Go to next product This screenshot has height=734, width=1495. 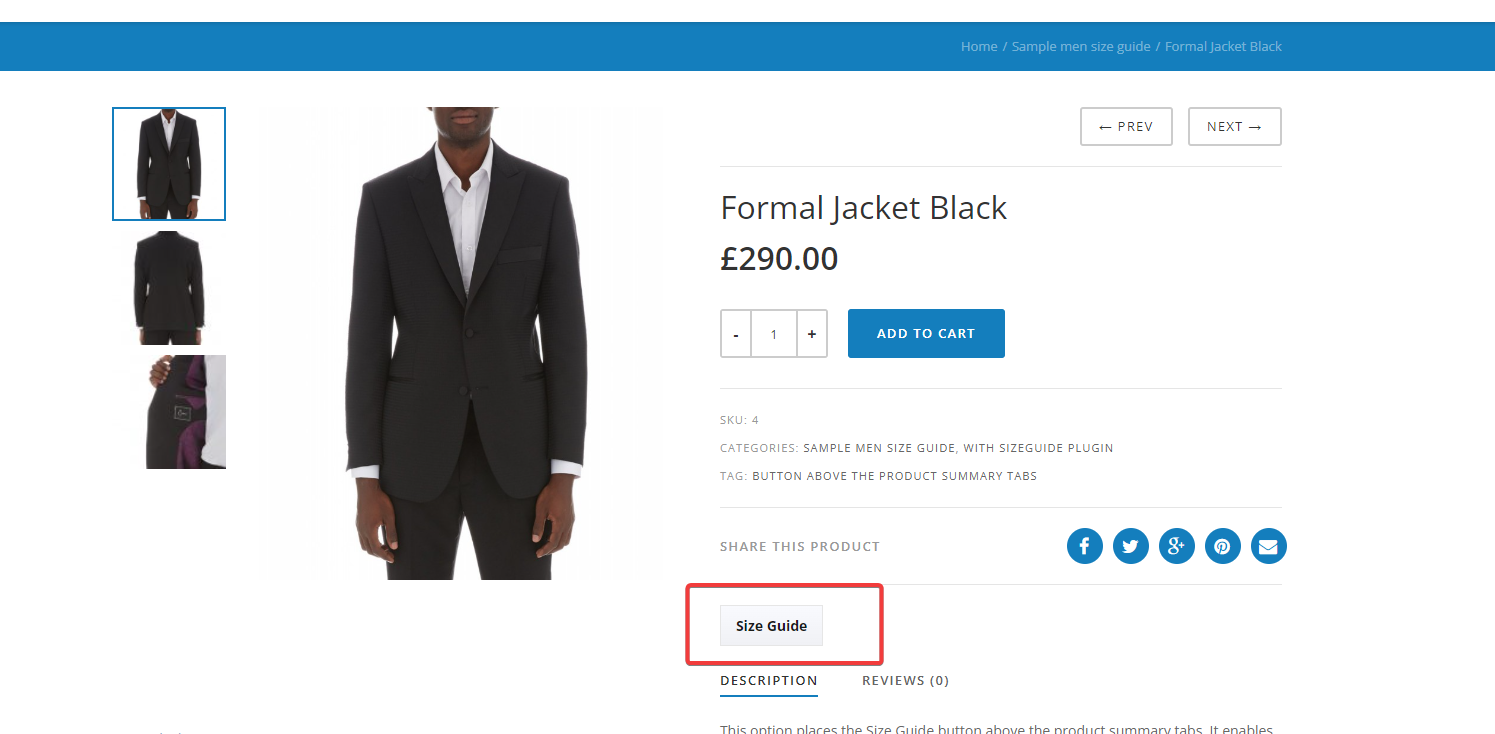tap(1234, 127)
